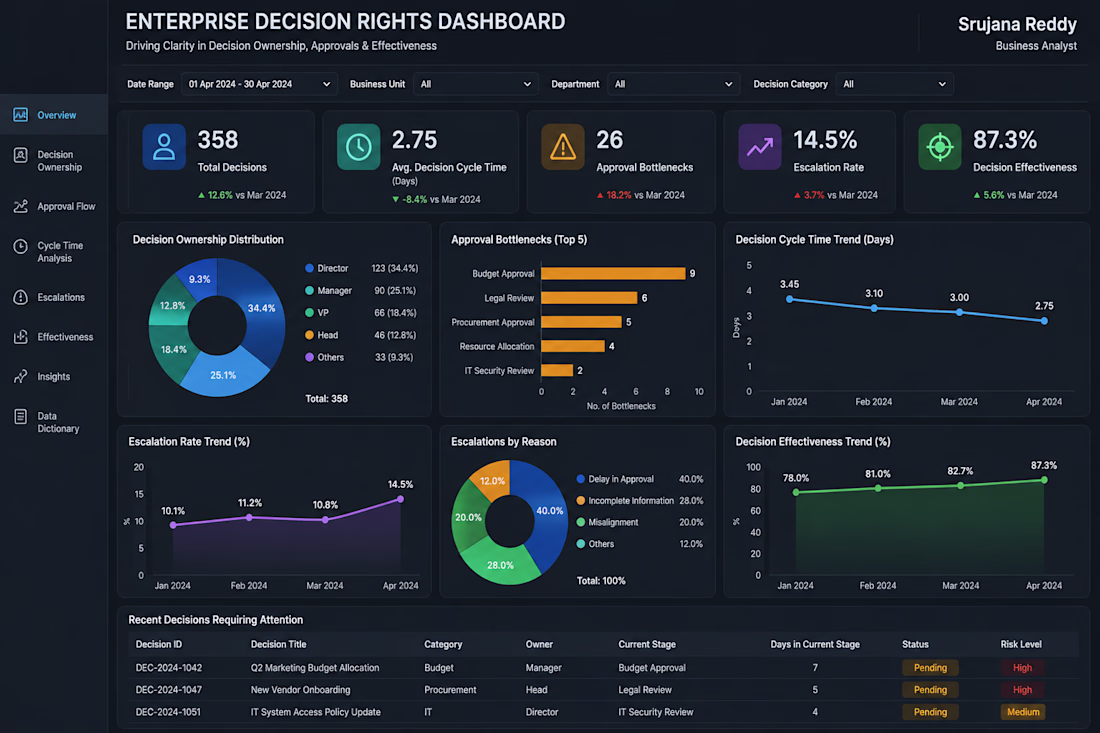
Task: Click Pending status for DEC-2024-1042
Action: point(930,668)
